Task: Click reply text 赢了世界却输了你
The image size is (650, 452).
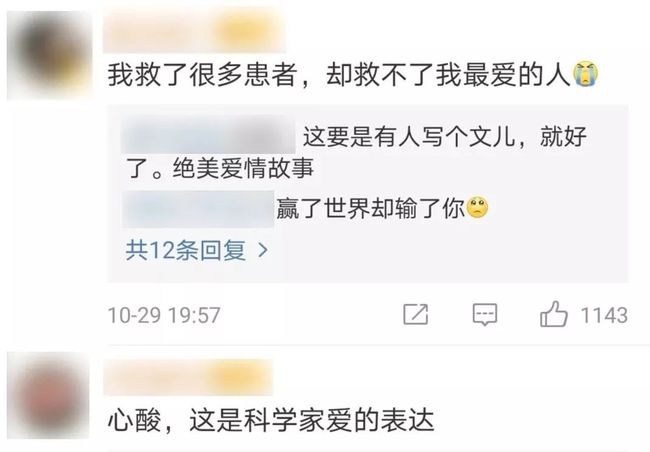Action: coord(370,208)
